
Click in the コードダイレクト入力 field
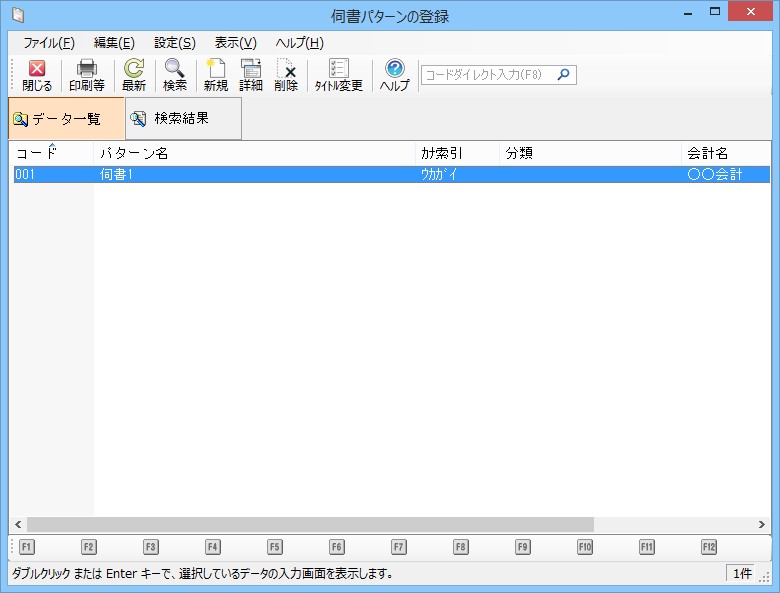(488, 75)
